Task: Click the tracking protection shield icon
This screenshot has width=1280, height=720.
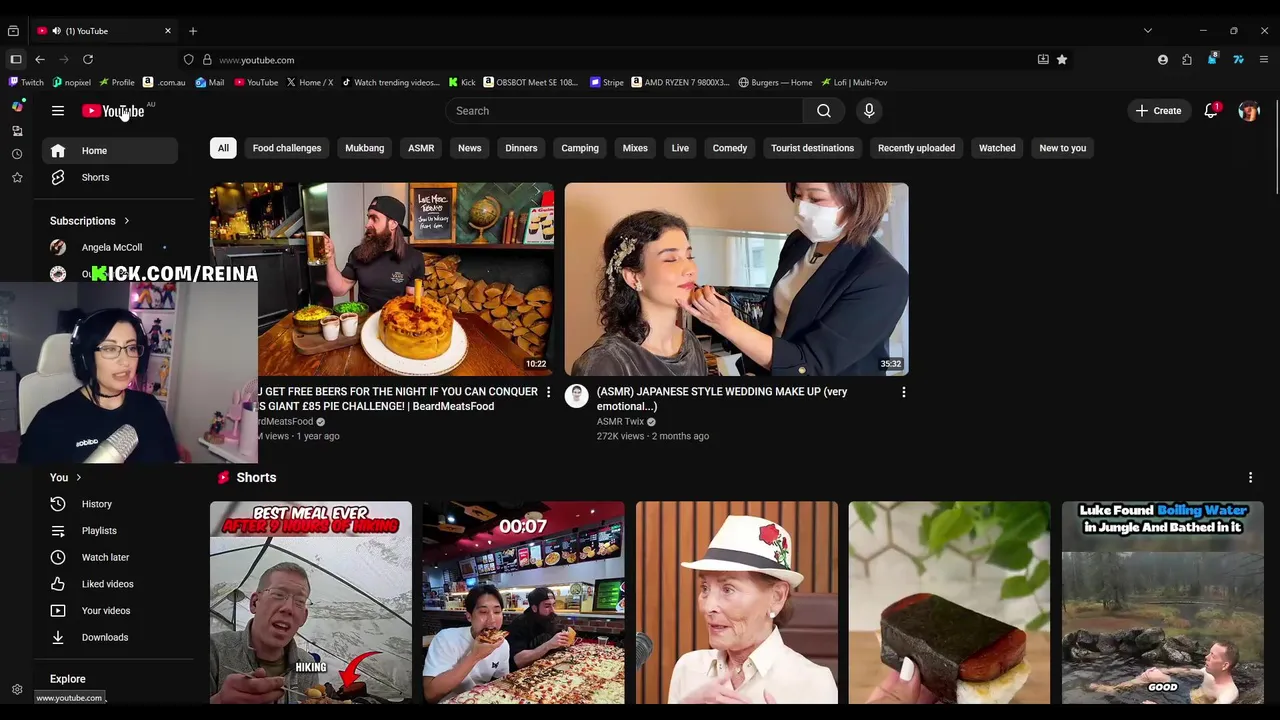Action: (x=188, y=60)
